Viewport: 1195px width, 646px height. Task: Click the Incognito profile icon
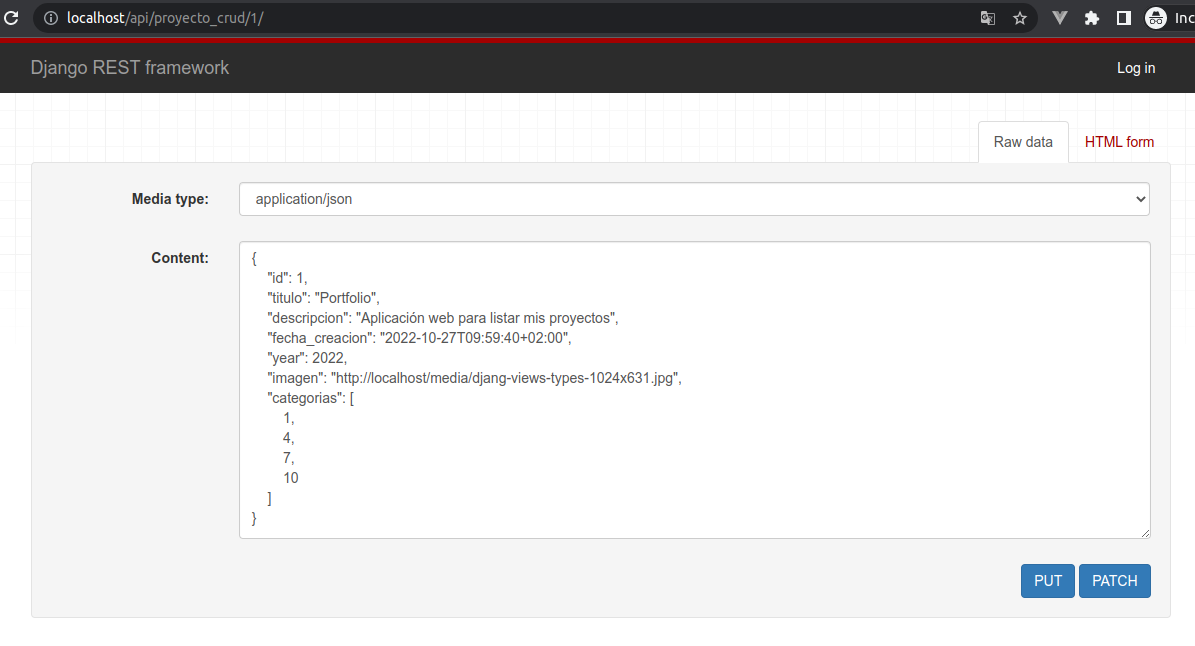(1156, 18)
